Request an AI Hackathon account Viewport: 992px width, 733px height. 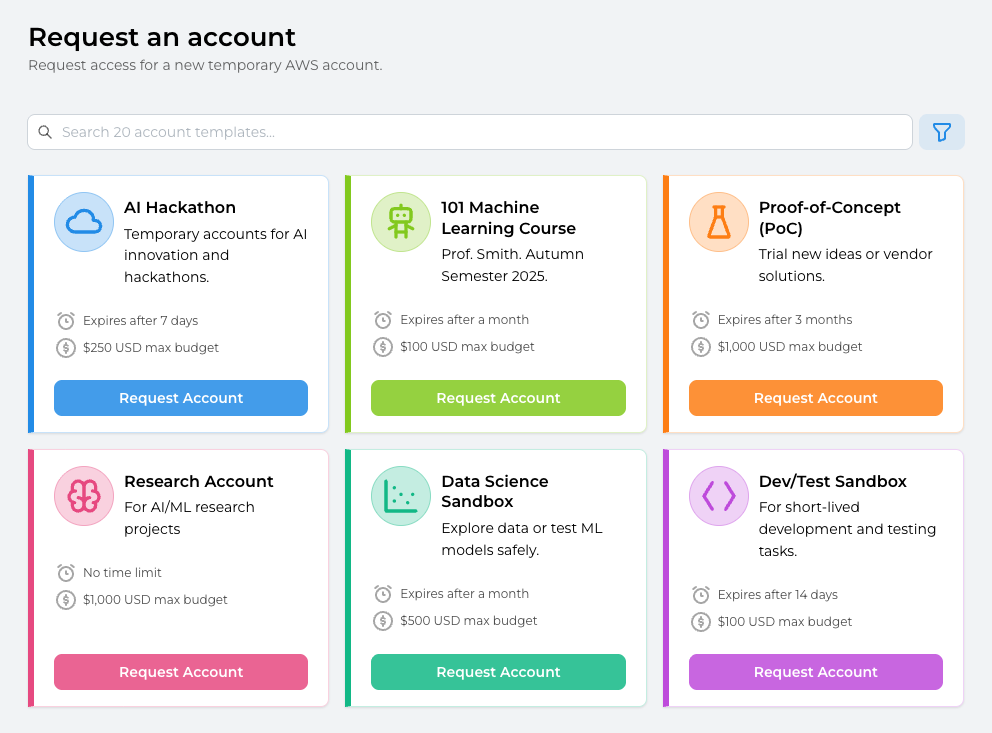click(181, 398)
